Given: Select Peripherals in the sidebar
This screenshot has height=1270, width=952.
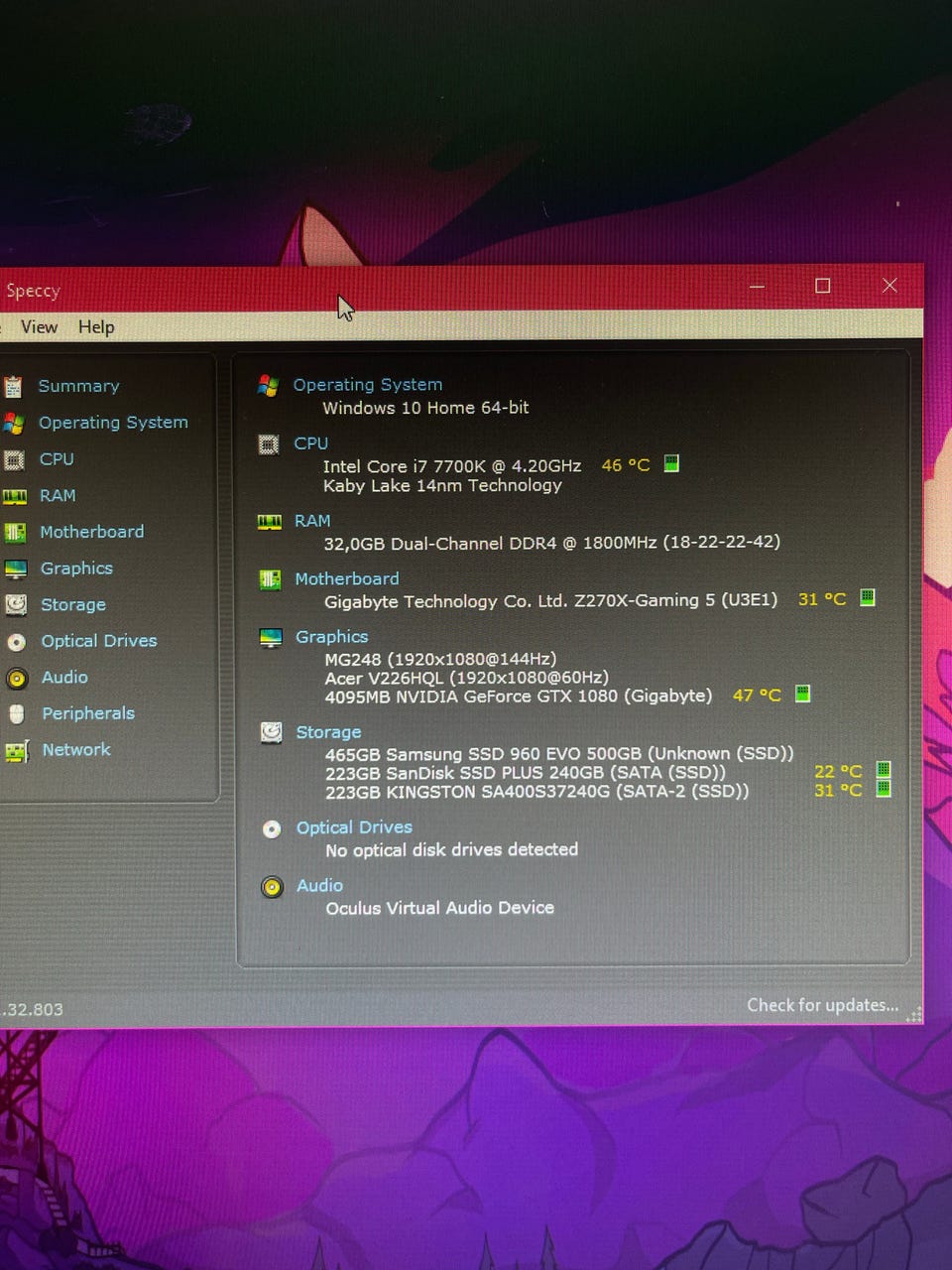Looking at the screenshot, I should pos(88,713).
